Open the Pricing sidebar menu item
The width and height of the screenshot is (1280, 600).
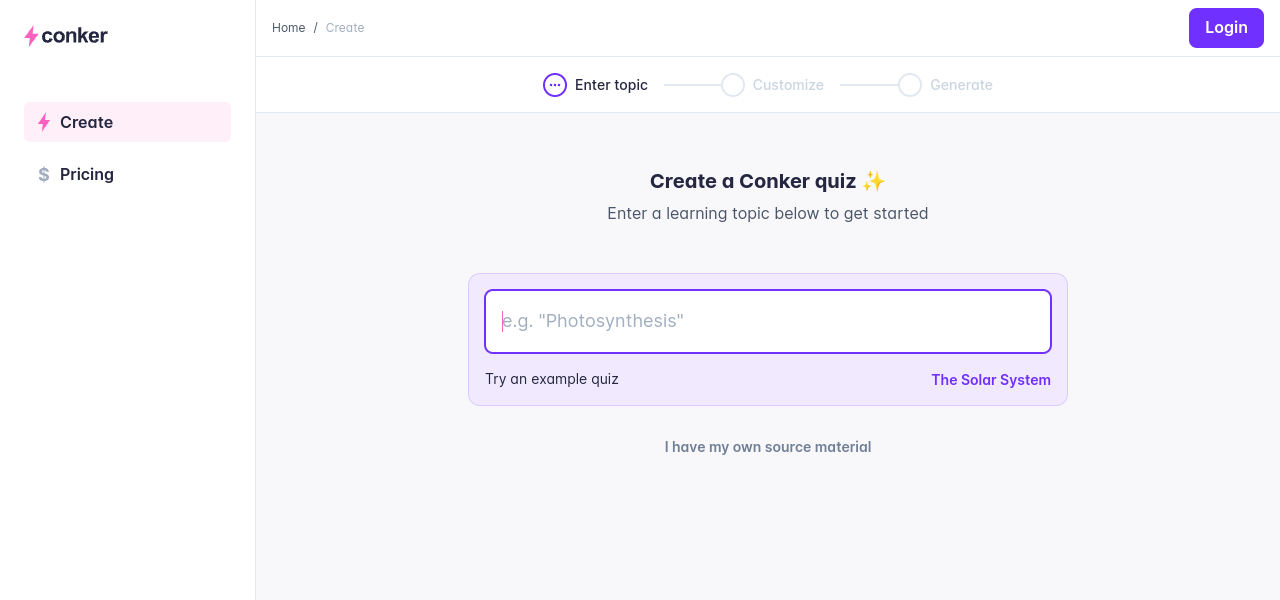87,174
